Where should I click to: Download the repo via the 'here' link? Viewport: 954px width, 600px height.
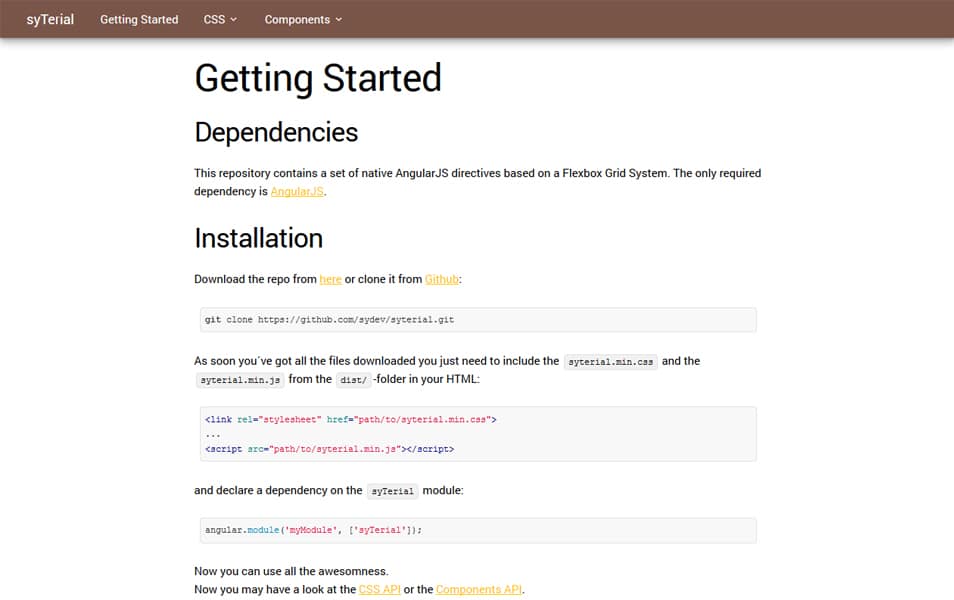tap(330, 279)
